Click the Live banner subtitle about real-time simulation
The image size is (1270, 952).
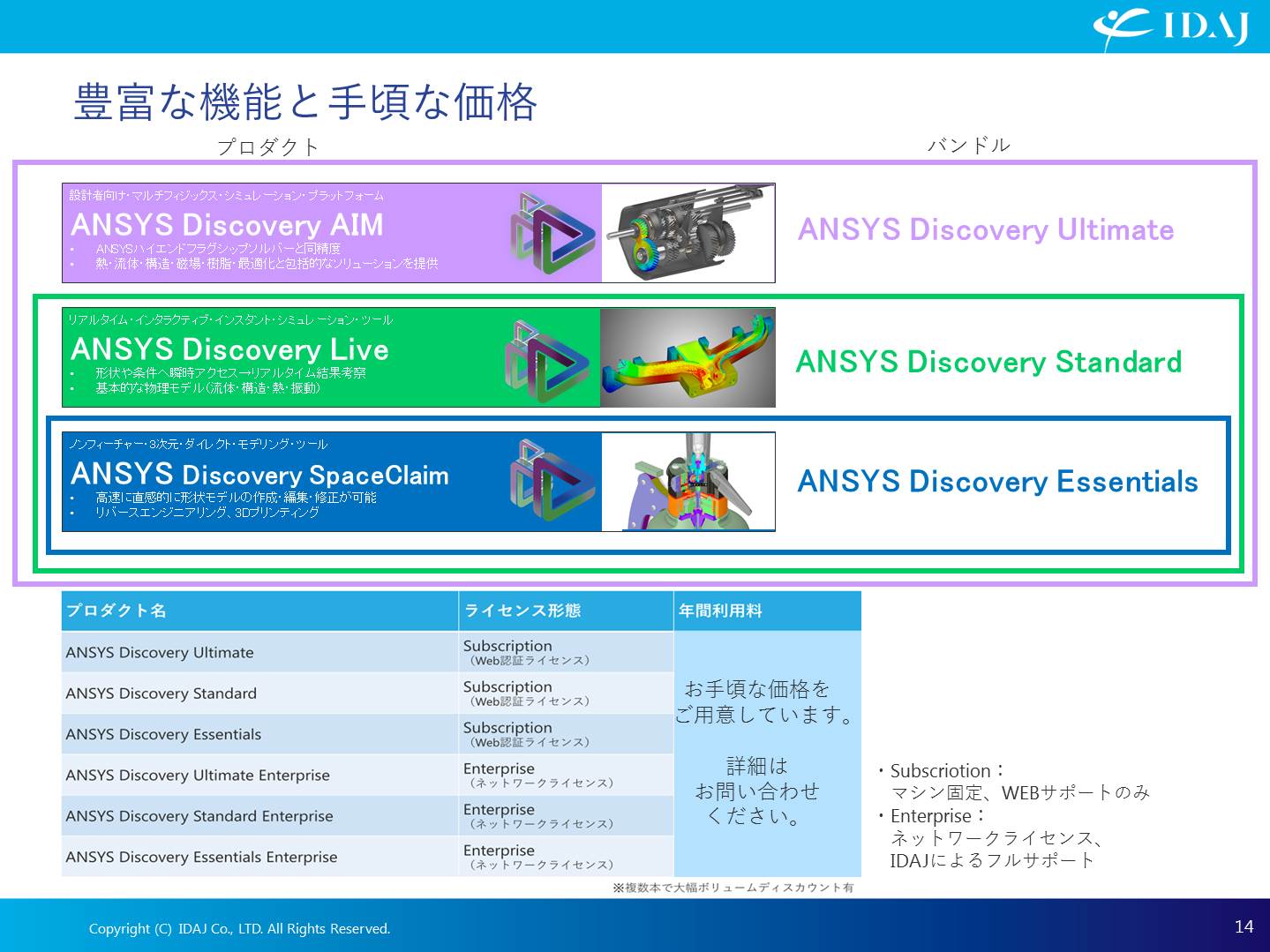point(230,319)
